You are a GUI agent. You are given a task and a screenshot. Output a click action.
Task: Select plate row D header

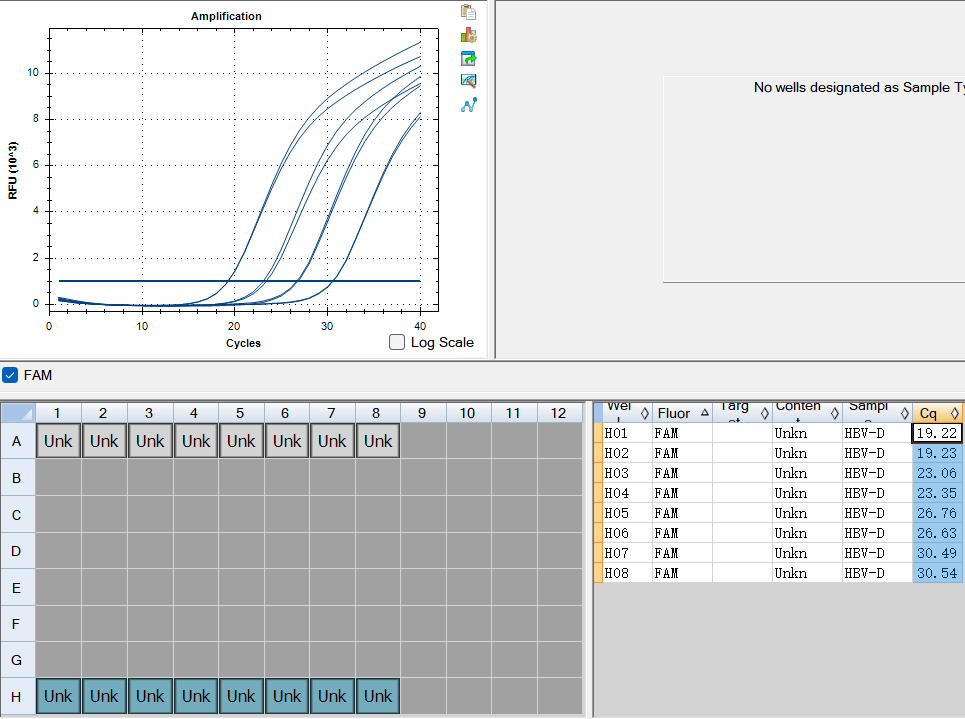17,550
